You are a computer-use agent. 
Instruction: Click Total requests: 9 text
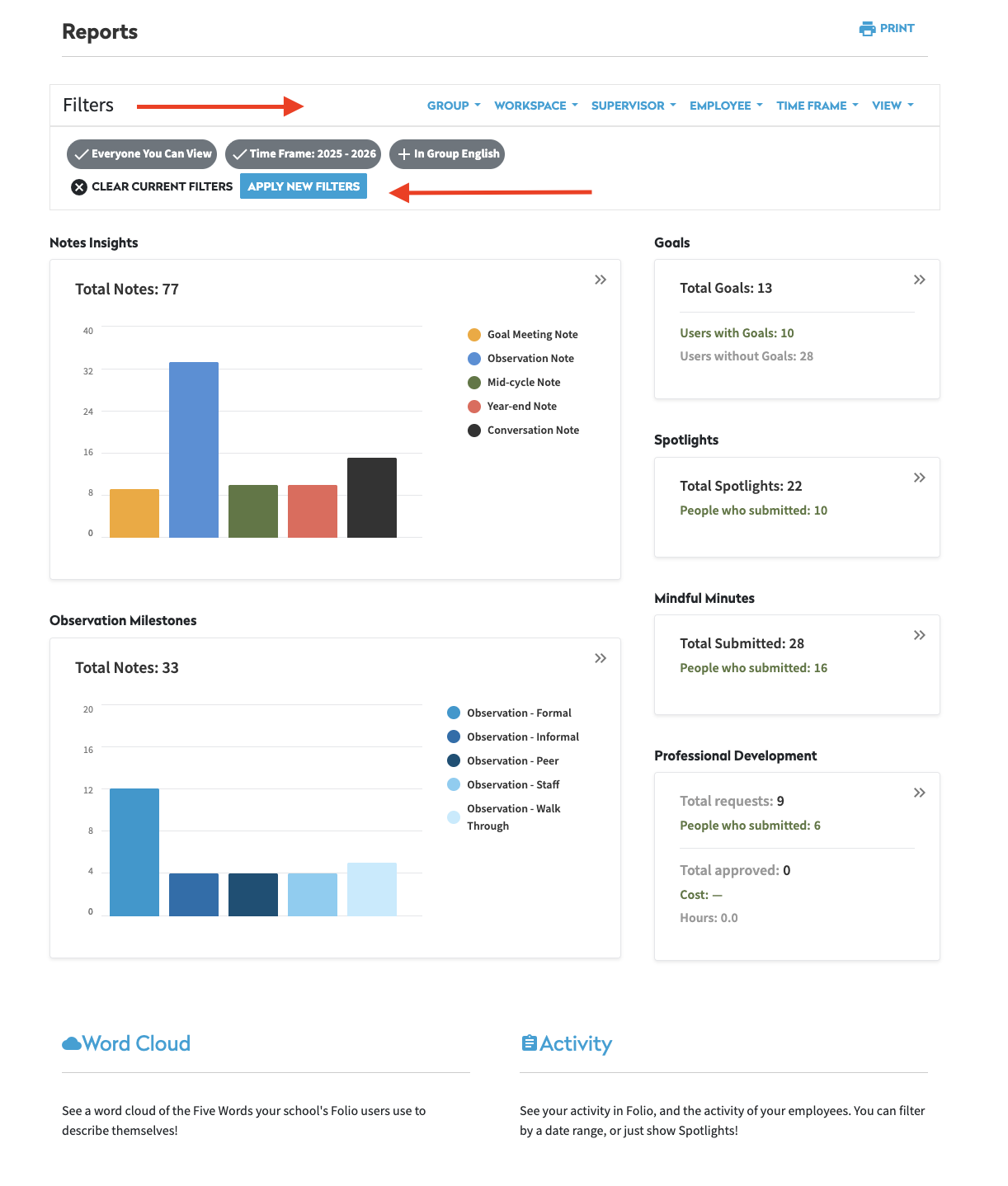pyautogui.click(x=732, y=801)
